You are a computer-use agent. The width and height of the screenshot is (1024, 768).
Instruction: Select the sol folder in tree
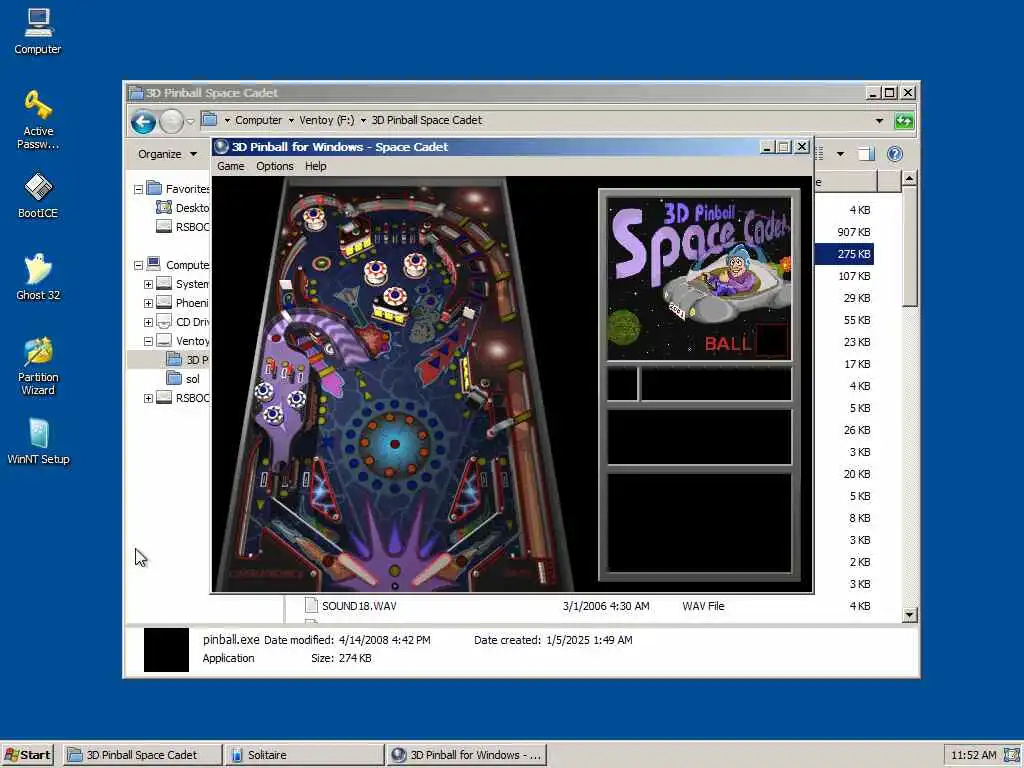tap(184, 379)
